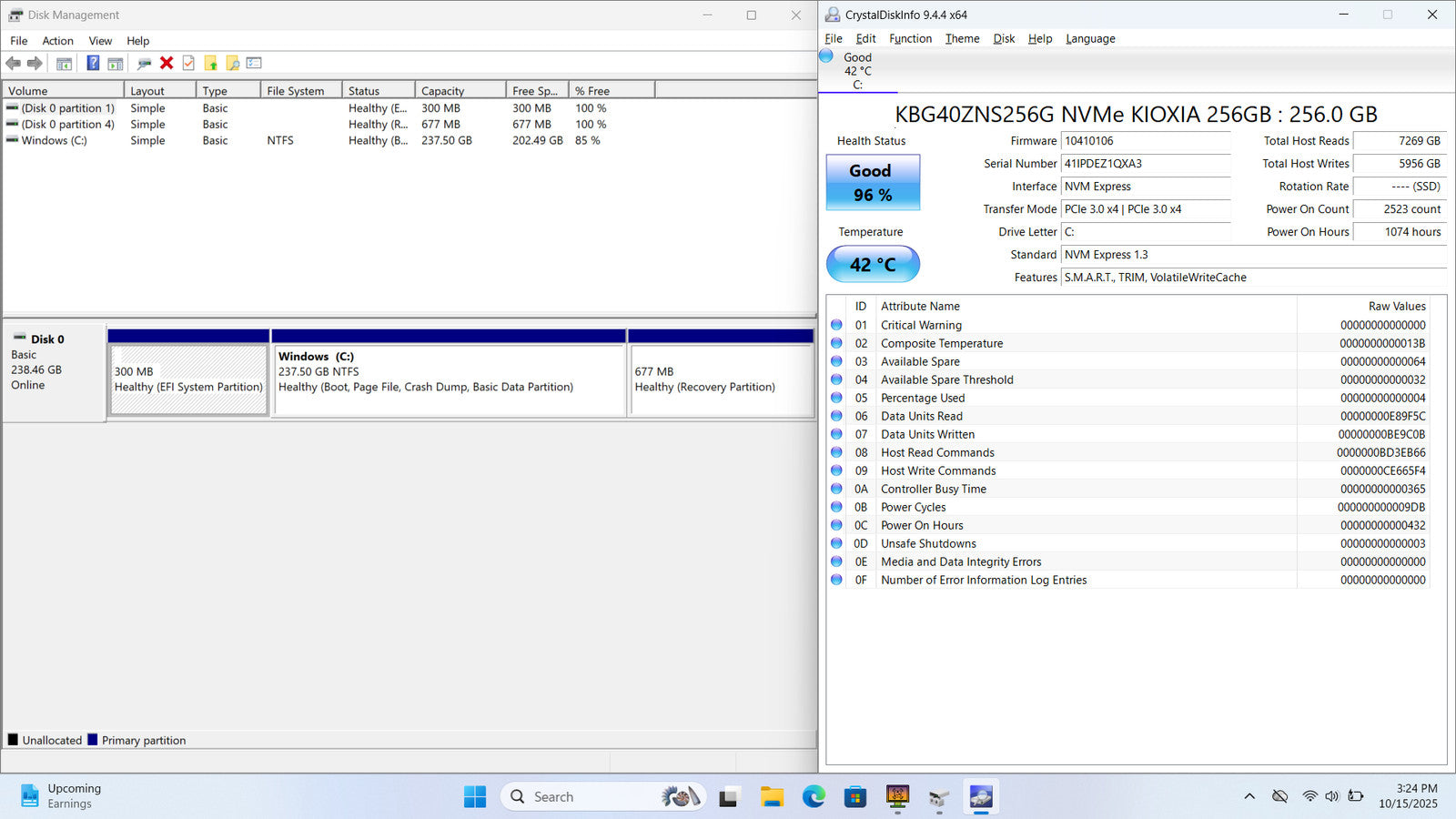Open the Theme menu in CrystalDiskInfo
Viewport: 1456px width, 819px height.
pos(962,38)
